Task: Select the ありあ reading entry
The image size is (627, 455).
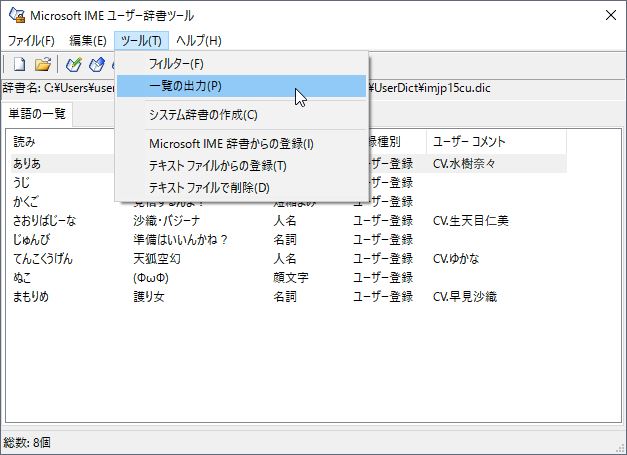Action: click(26, 164)
